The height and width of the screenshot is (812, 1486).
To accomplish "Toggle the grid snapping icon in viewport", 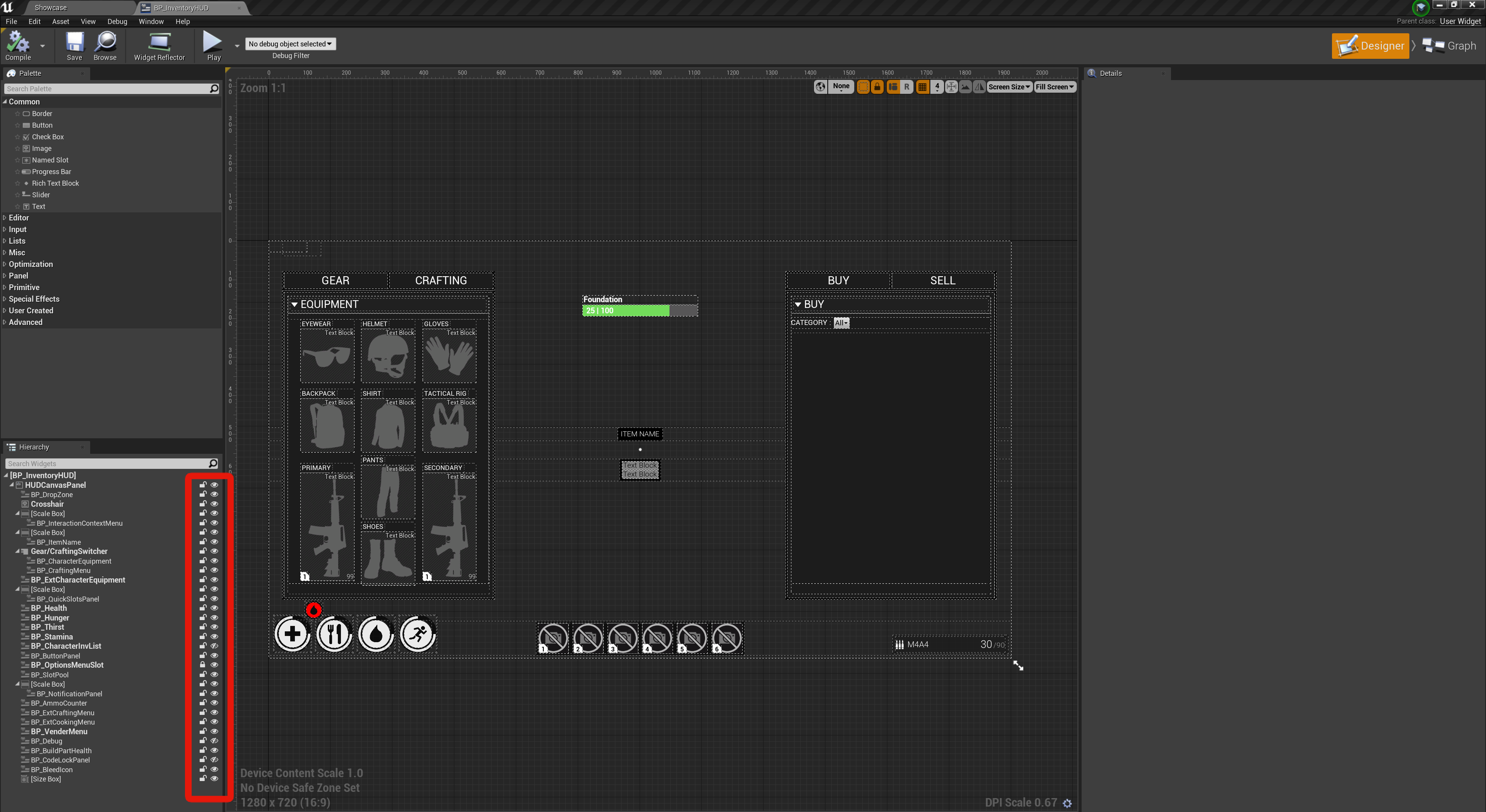I will tap(923, 87).
